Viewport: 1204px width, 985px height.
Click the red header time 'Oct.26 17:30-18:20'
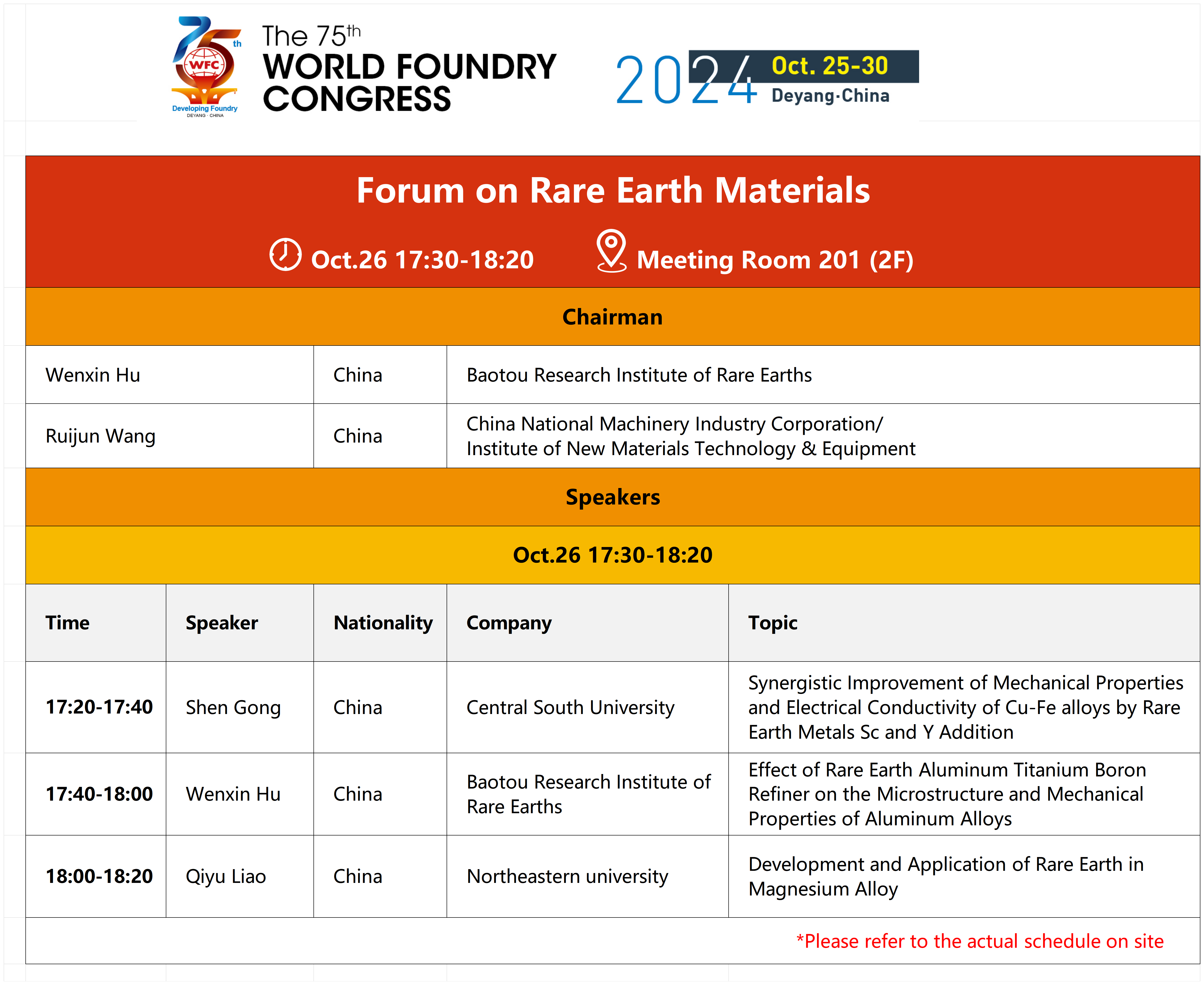point(422,260)
